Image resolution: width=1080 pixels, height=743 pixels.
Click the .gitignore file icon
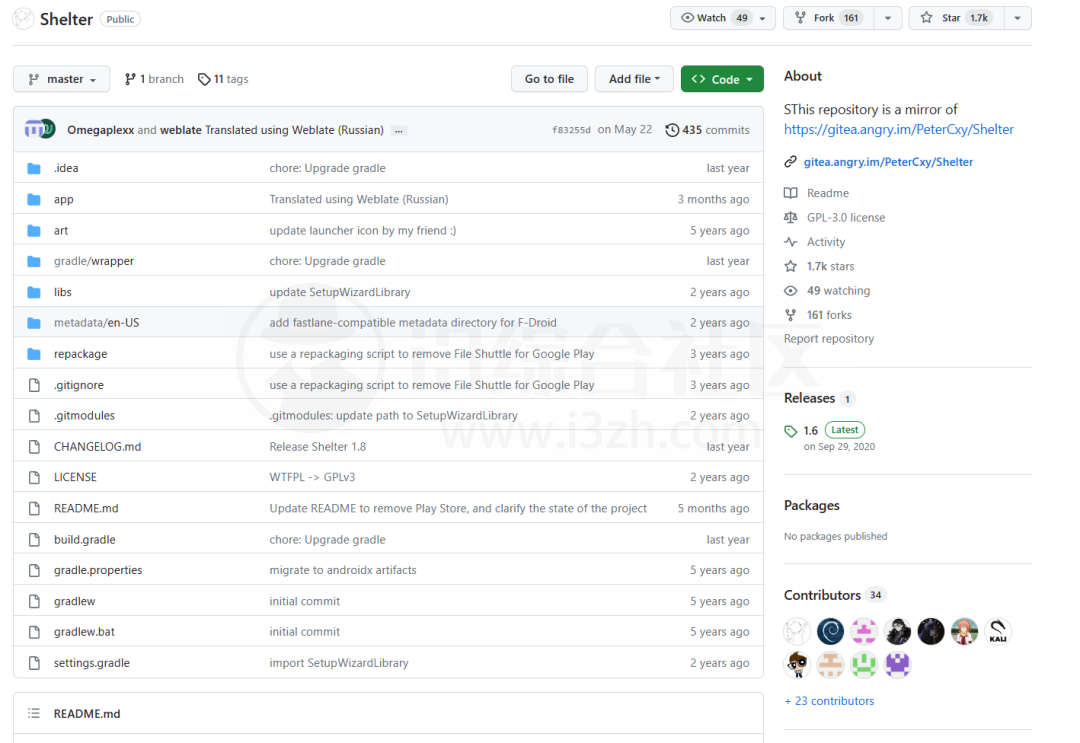point(34,386)
